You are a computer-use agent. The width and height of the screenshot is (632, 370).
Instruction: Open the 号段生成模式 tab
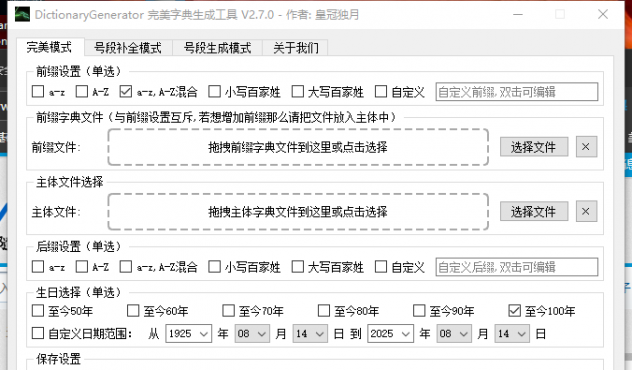(x=217, y=48)
